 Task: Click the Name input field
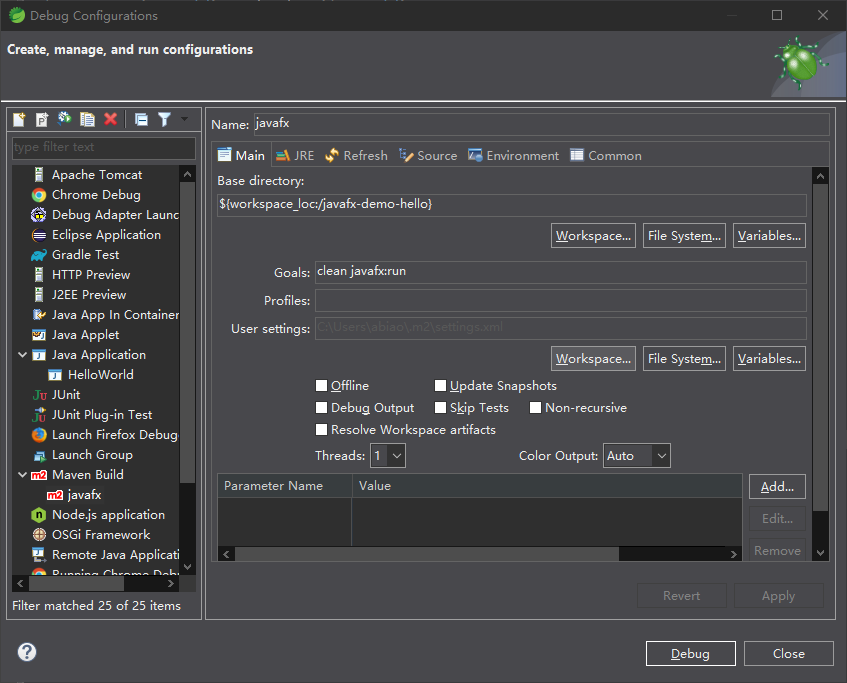[x=541, y=124]
